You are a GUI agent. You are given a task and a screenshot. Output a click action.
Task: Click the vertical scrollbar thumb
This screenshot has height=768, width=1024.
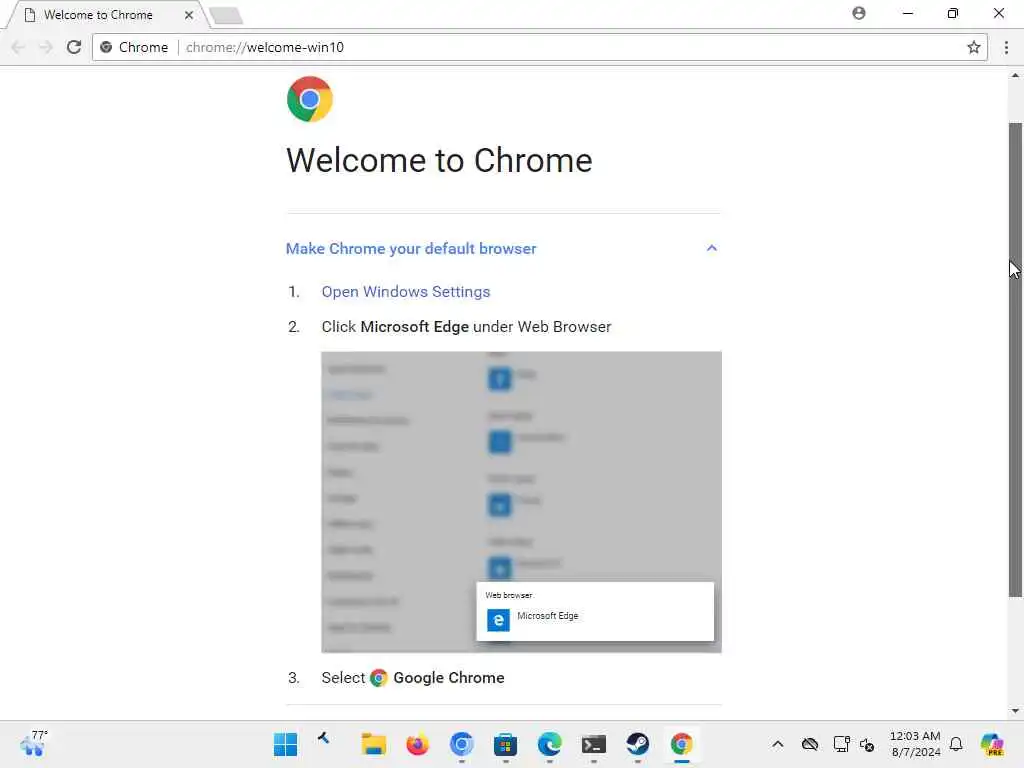(1015, 359)
